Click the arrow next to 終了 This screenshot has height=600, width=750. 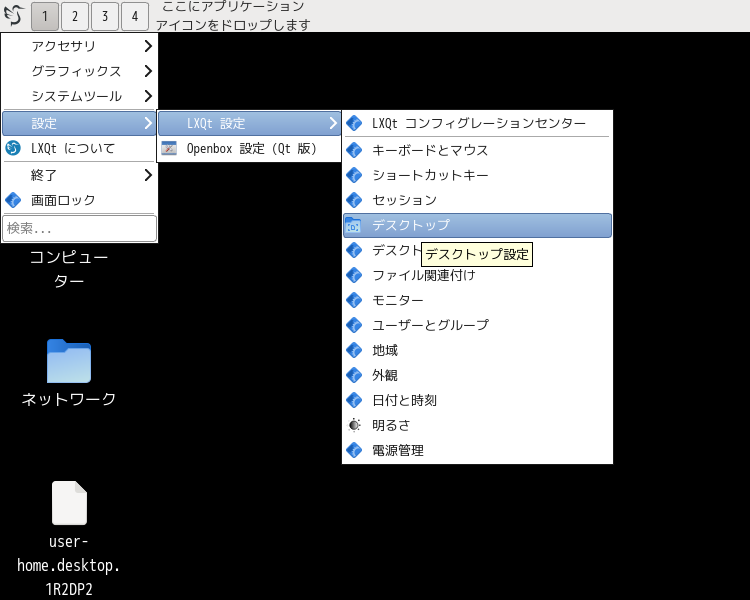tap(148, 175)
